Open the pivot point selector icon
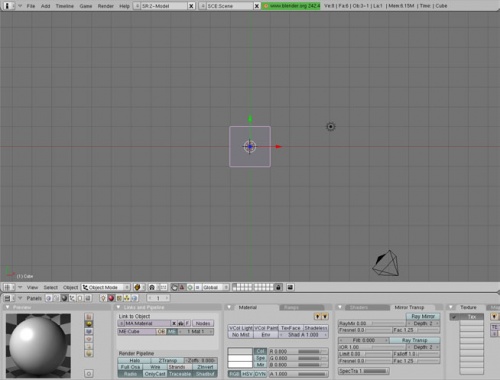Image resolution: width=500 pixels, height=380 pixels. coord(154,287)
